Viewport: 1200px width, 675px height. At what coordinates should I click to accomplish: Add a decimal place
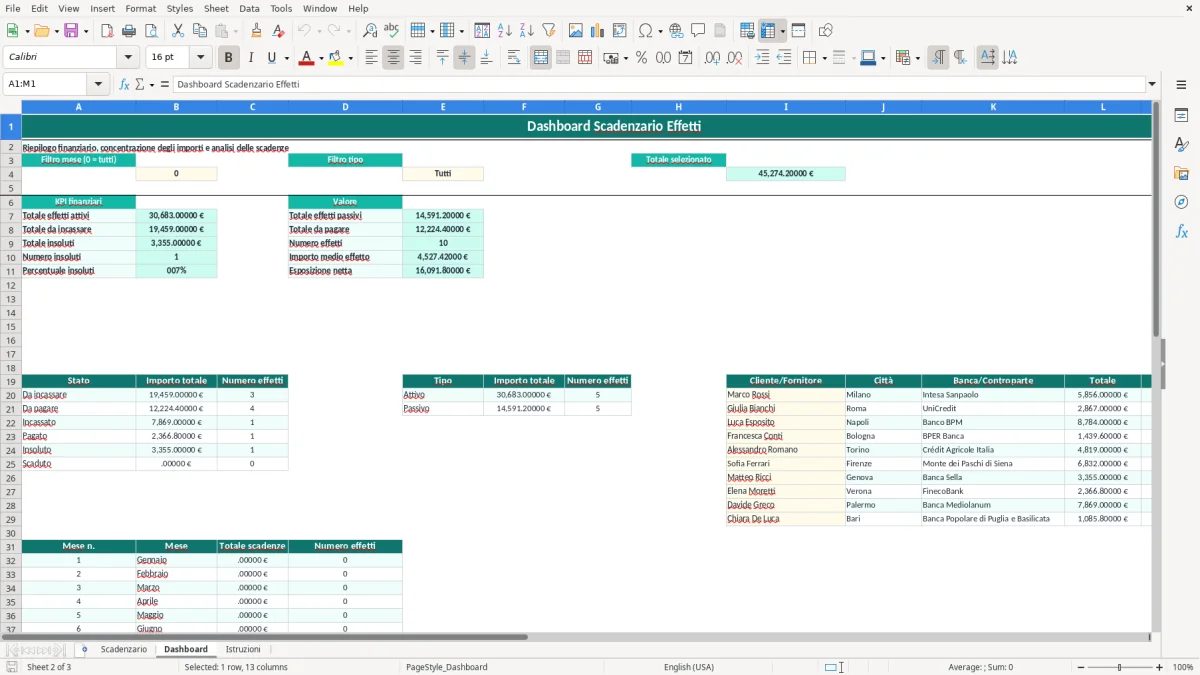(713, 58)
